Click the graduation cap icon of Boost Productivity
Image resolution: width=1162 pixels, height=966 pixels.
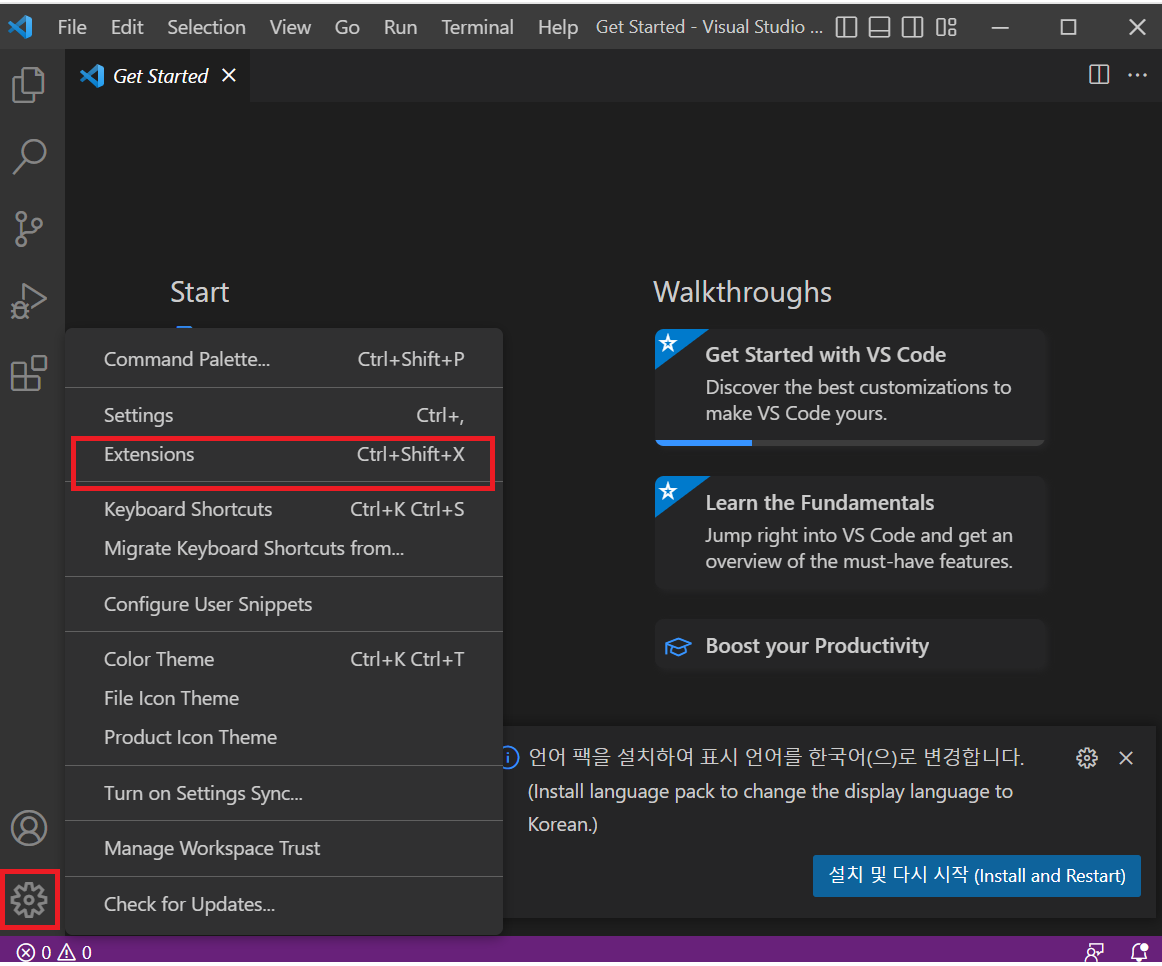pyautogui.click(x=677, y=647)
